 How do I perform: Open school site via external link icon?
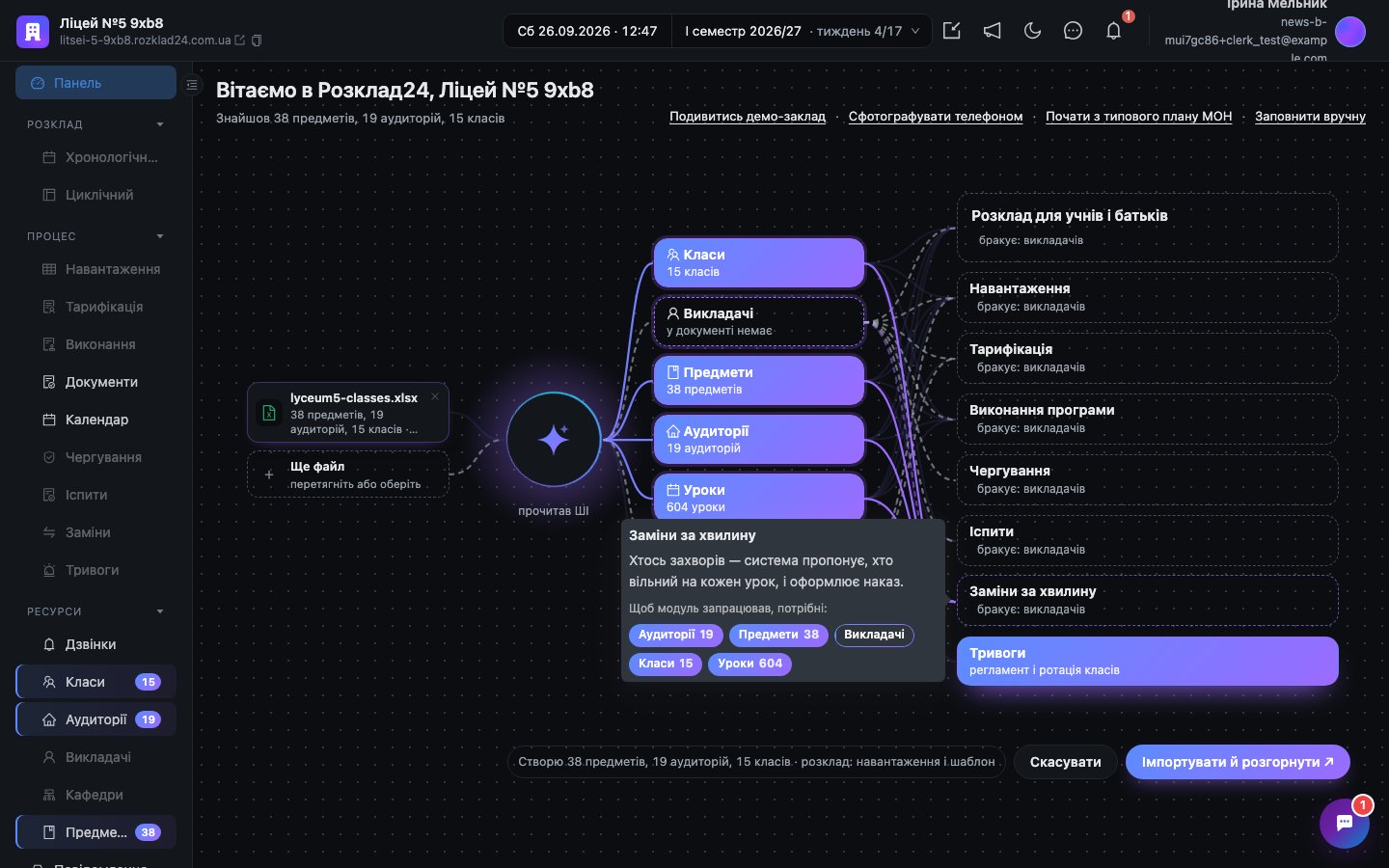240,41
